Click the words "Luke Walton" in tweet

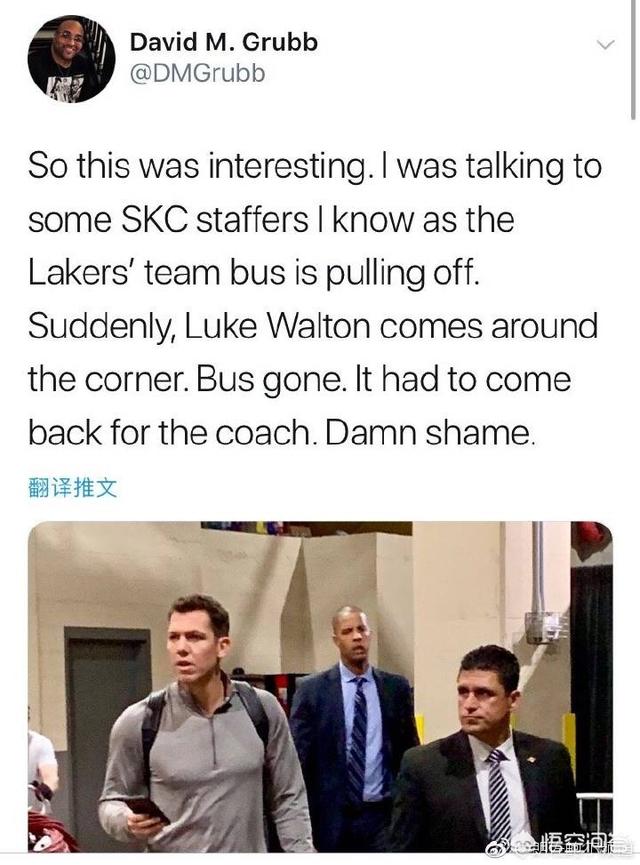point(276,327)
